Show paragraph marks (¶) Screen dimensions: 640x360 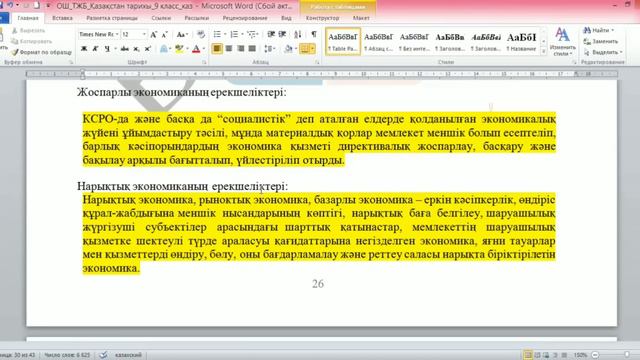(x=313, y=34)
